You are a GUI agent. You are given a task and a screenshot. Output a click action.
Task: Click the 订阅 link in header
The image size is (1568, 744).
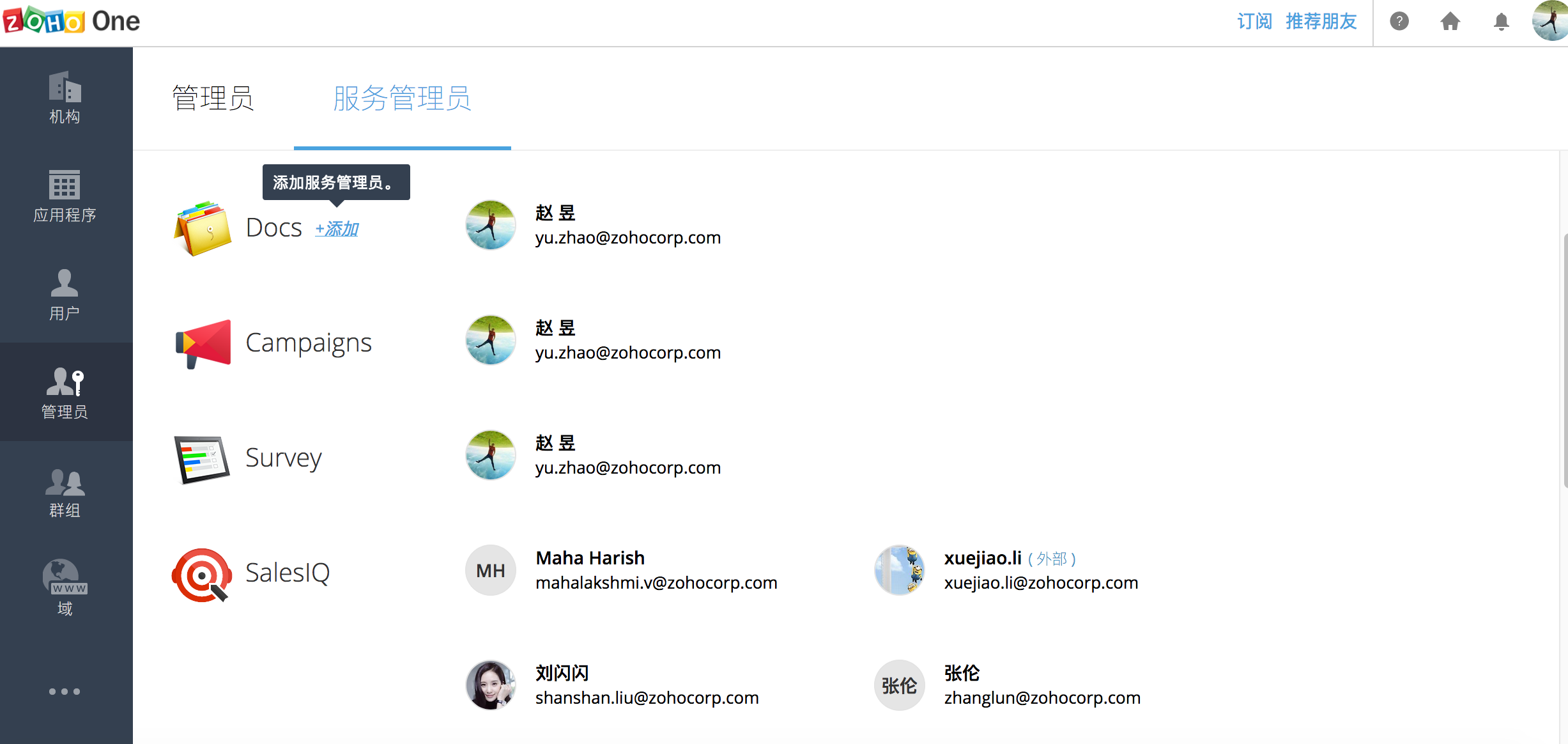point(1255,22)
